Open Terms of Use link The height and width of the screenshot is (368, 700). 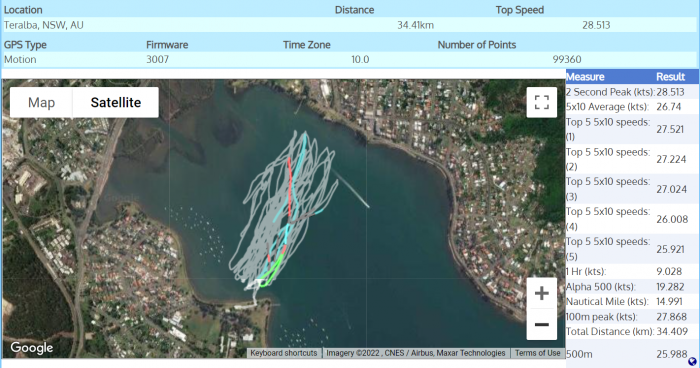click(x=538, y=353)
